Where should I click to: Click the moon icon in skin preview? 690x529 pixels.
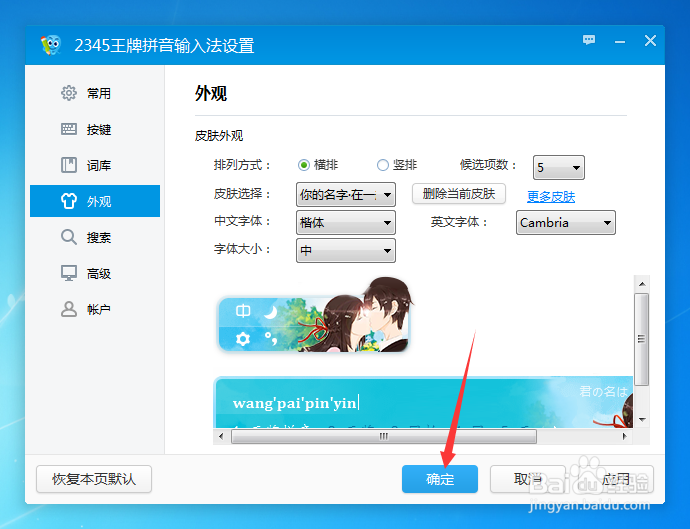270,312
